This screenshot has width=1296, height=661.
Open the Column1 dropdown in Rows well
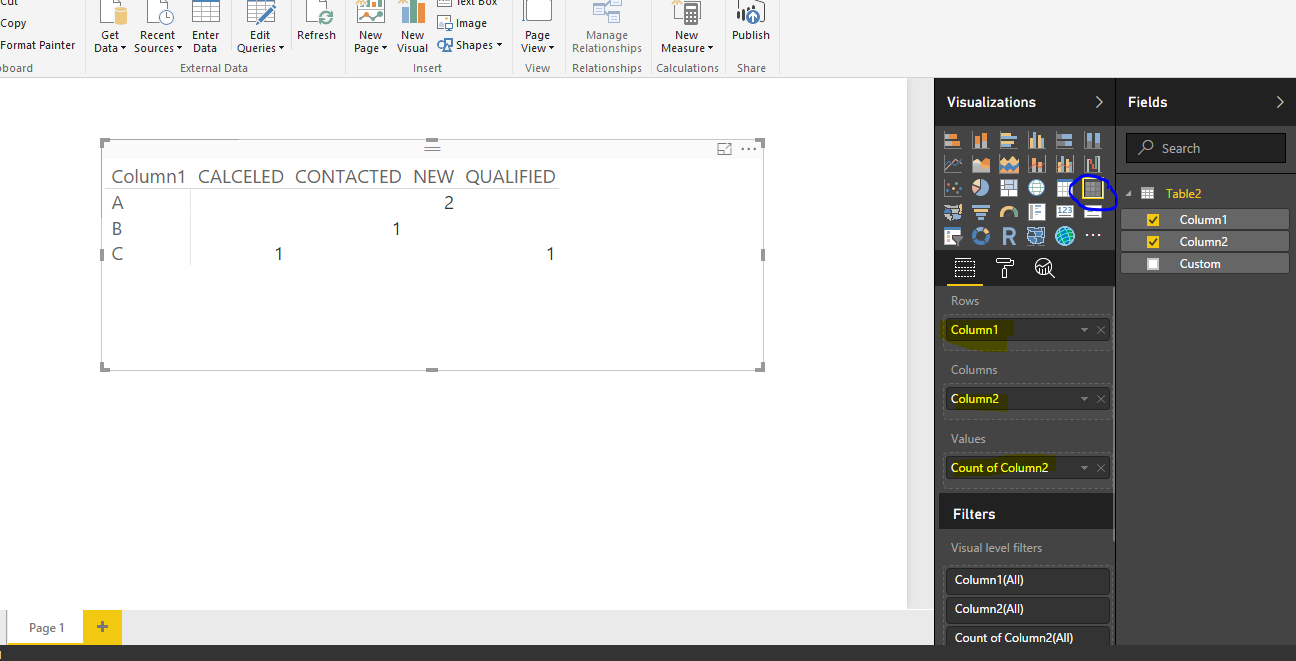tap(1084, 330)
